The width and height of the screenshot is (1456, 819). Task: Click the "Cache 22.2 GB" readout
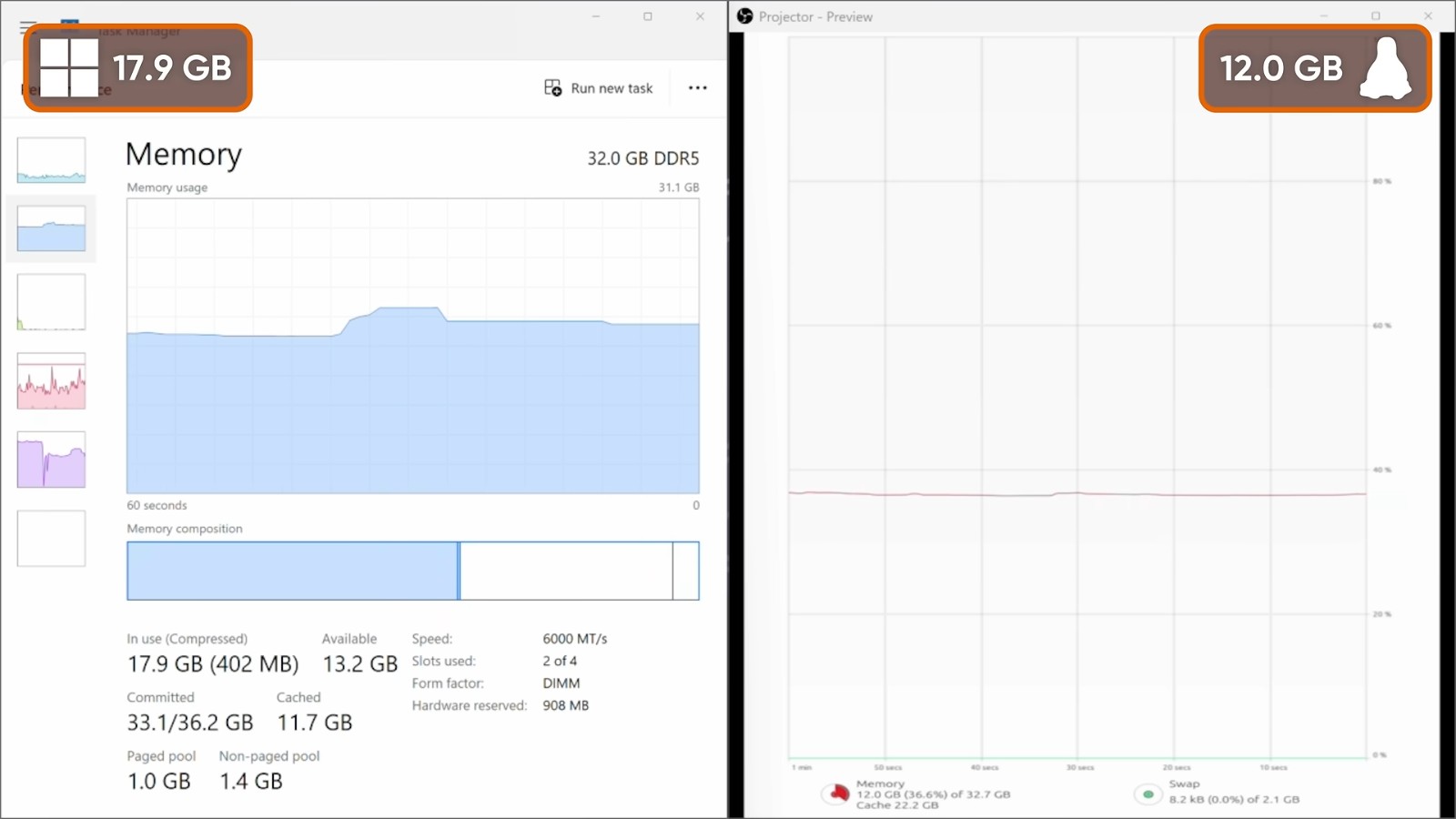[x=897, y=805]
